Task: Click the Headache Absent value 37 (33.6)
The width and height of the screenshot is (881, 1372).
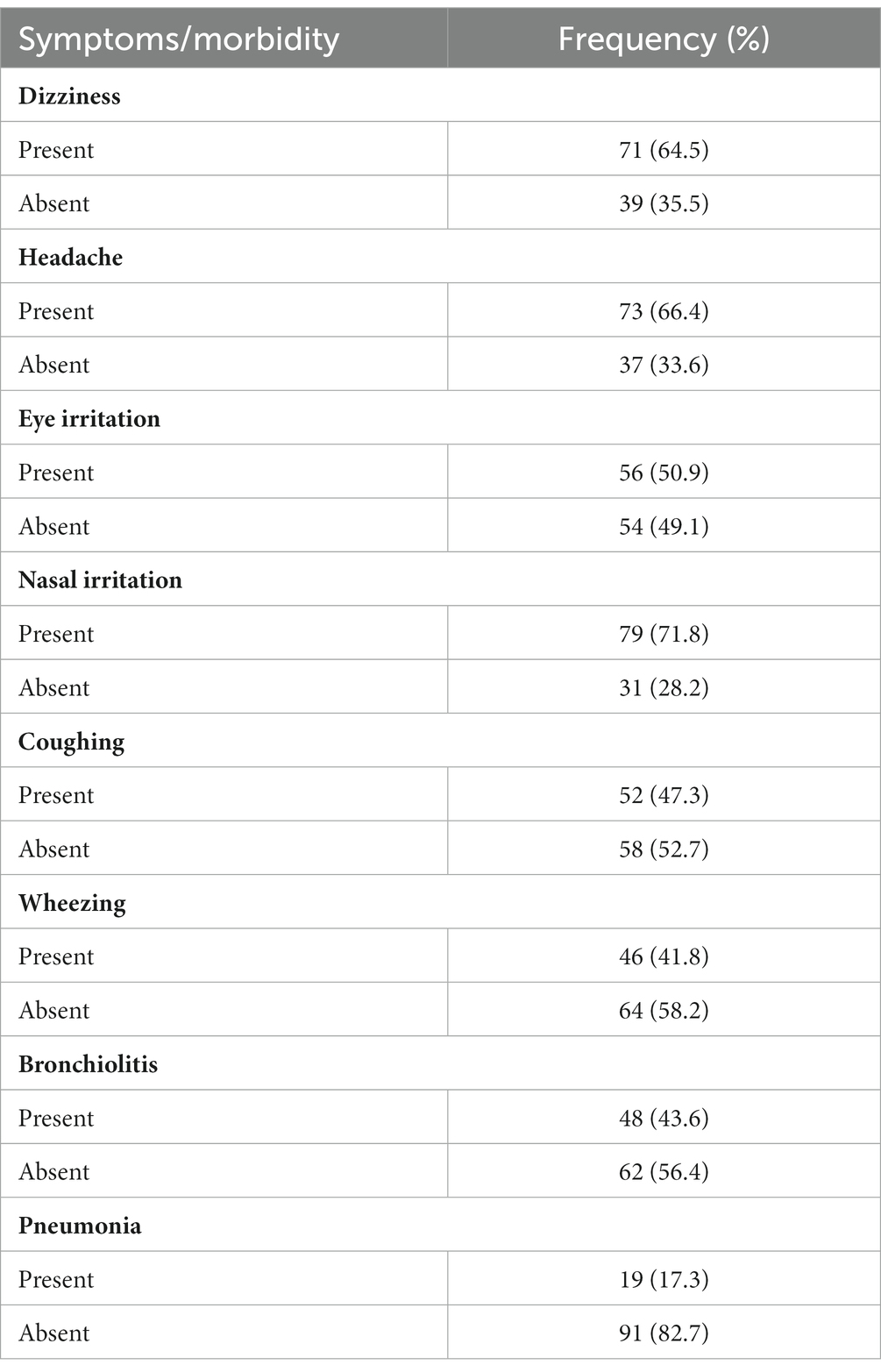Action: point(664,365)
